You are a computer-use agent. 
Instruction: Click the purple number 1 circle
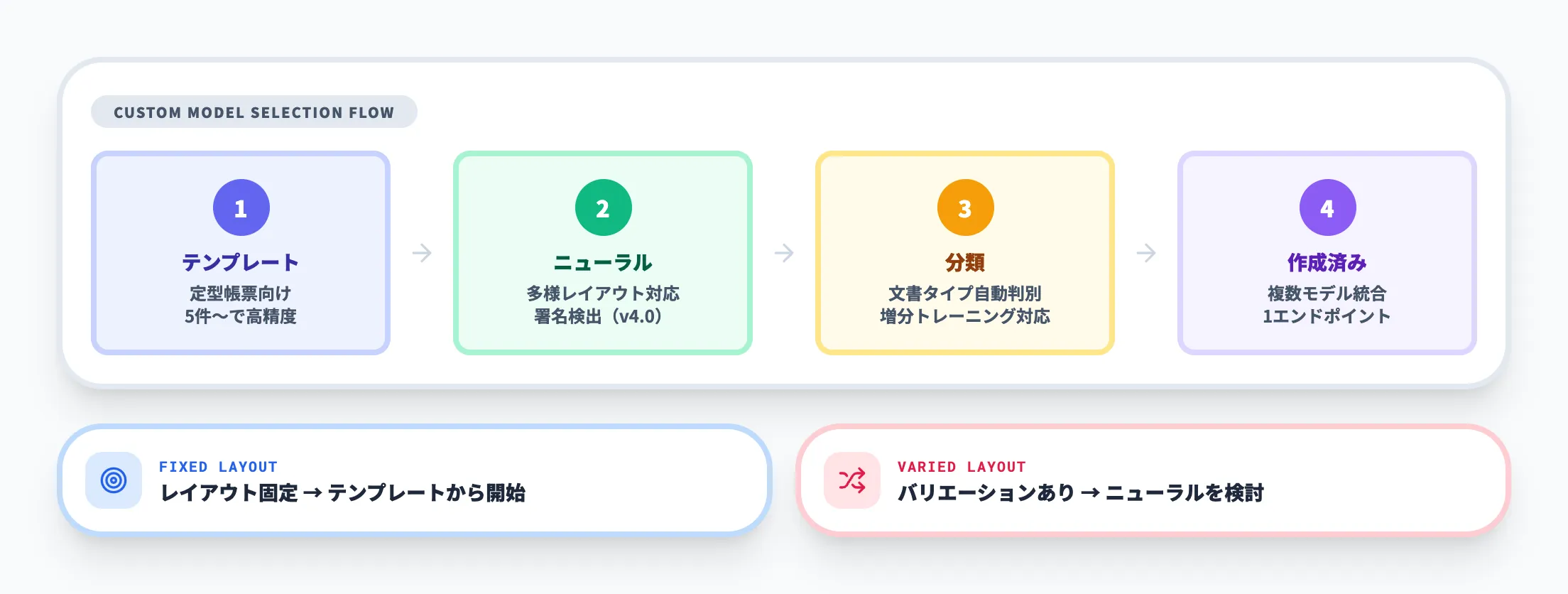tap(241, 207)
